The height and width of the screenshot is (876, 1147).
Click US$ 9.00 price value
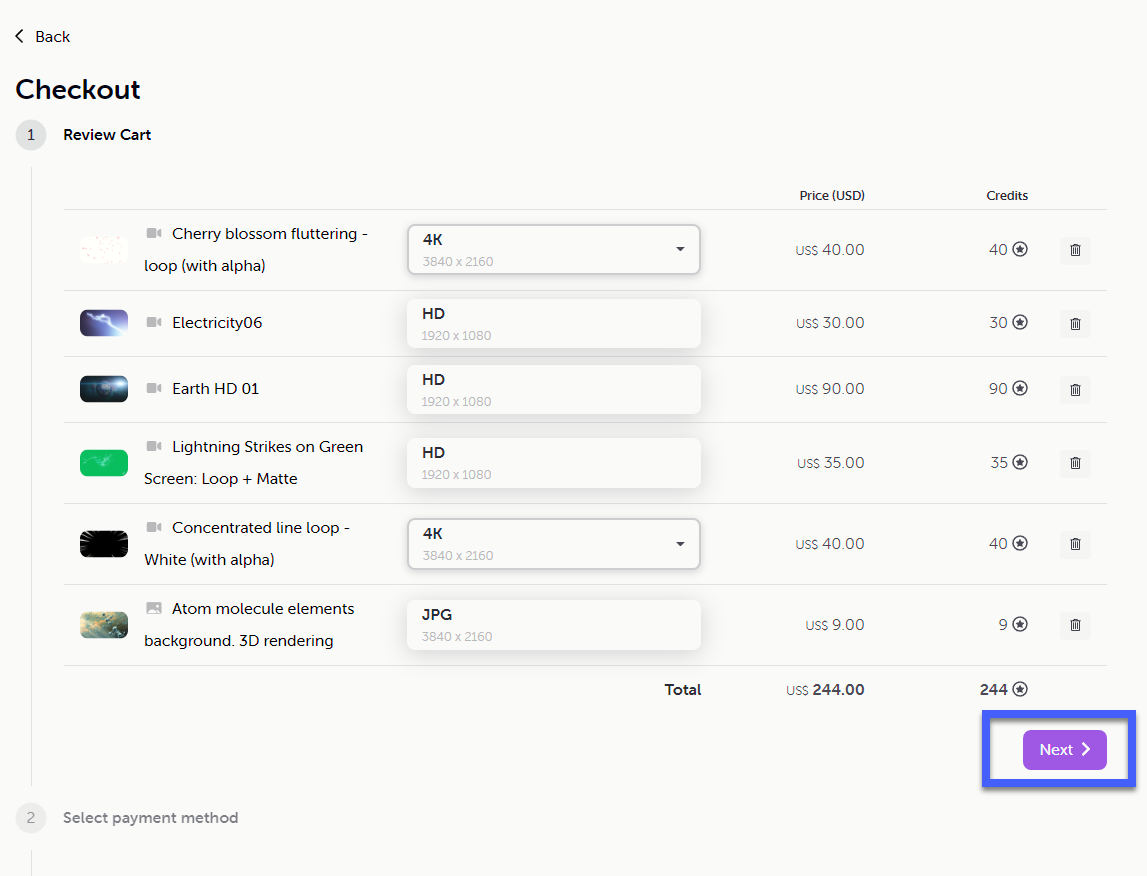[835, 624]
